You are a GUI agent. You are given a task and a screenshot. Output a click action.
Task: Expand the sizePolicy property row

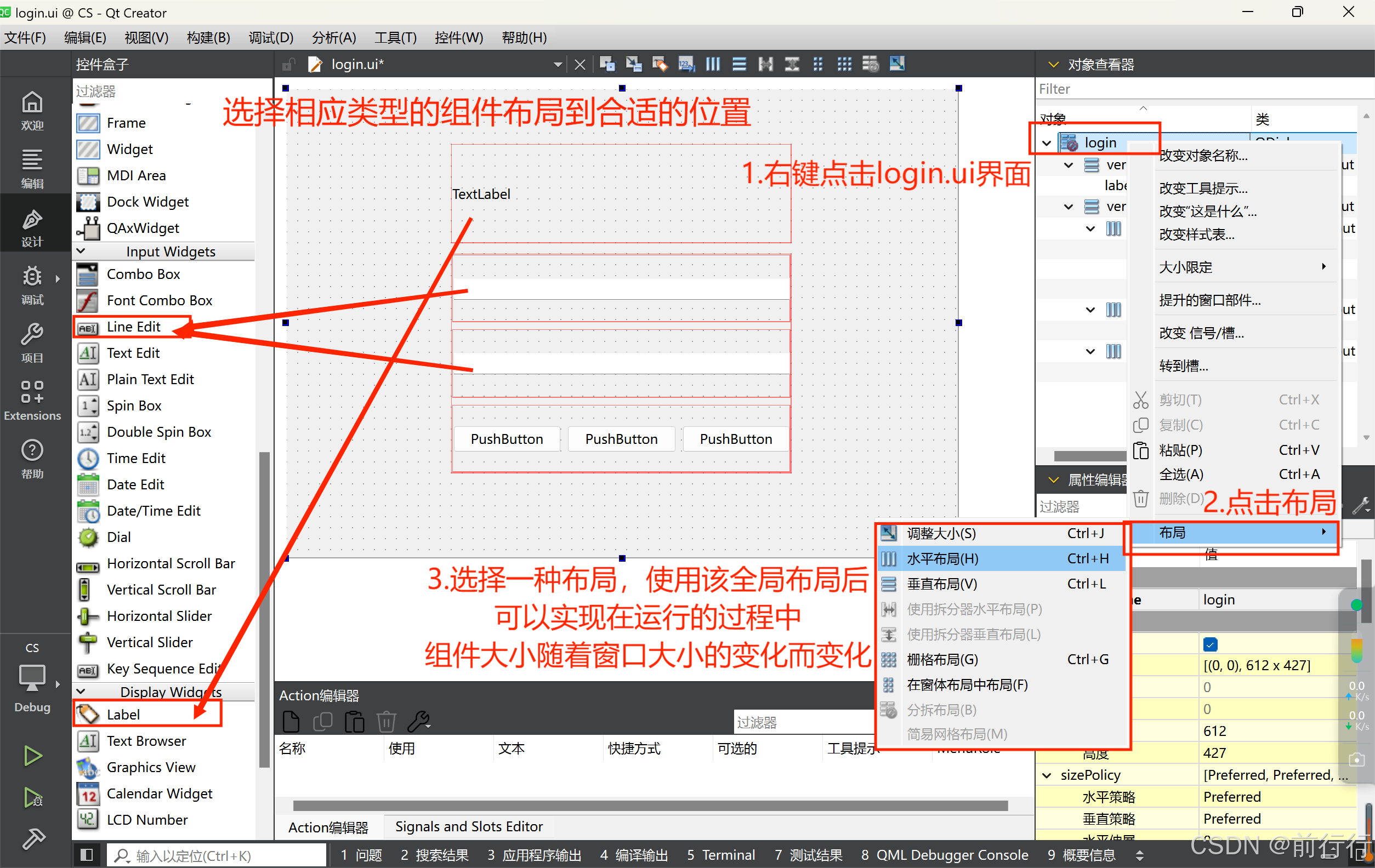pyautogui.click(x=1047, y=774)
